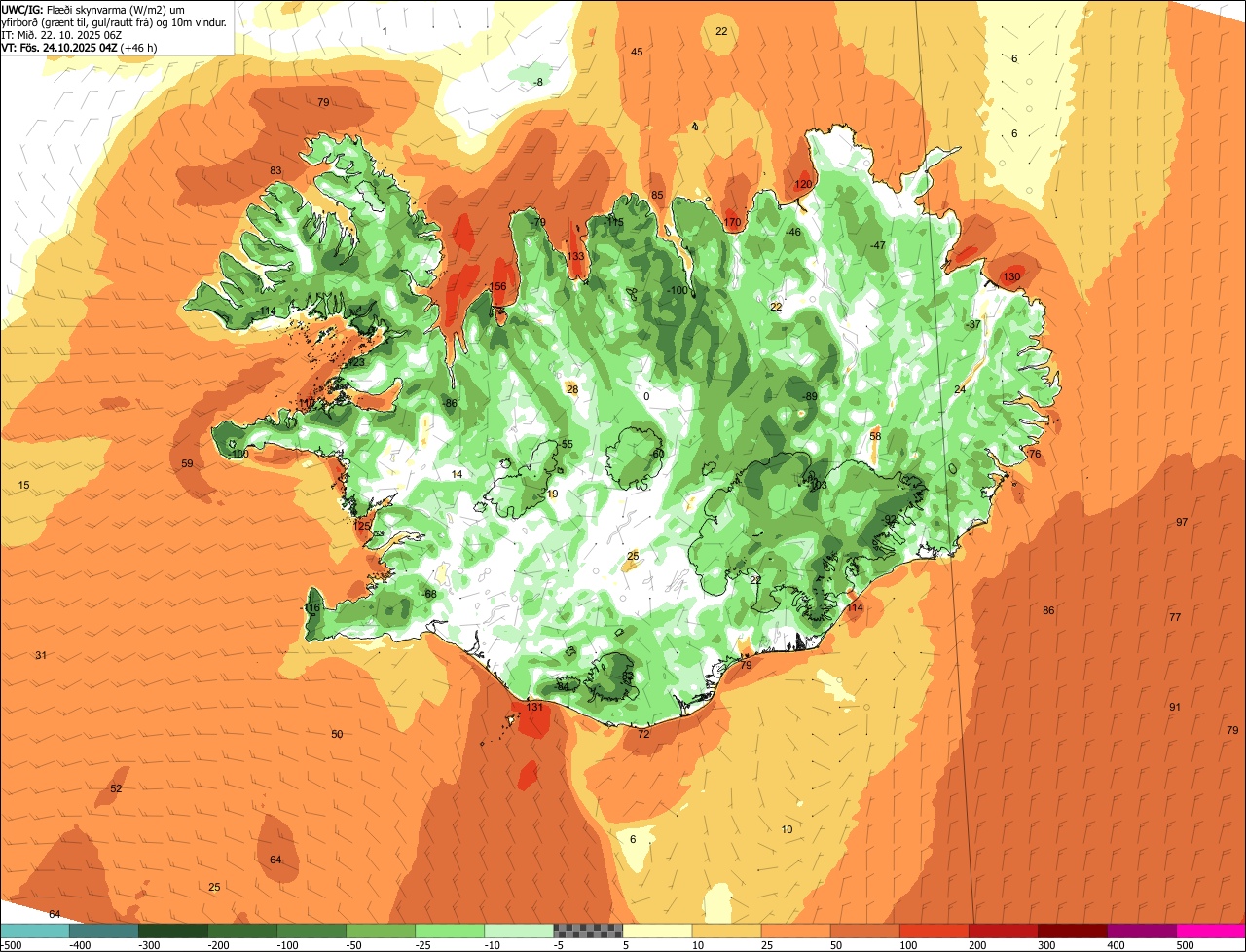Click the map value 131 off the south coast
This screenshot has width=1246, height=952.
point(535,708)
